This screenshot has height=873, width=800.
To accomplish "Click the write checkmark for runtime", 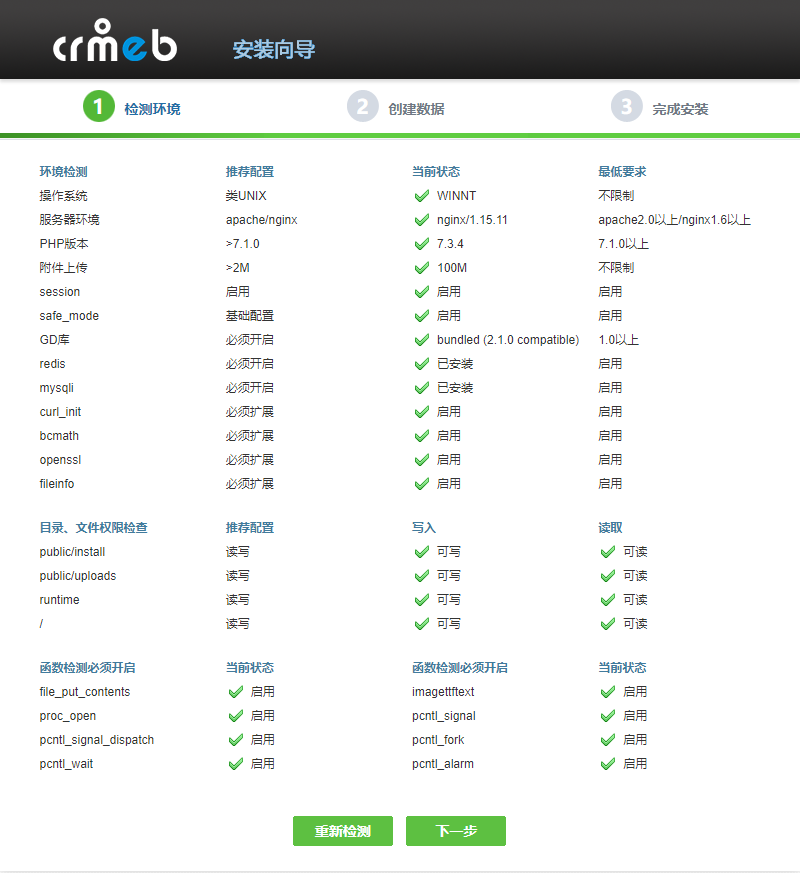I will [422, 600].
